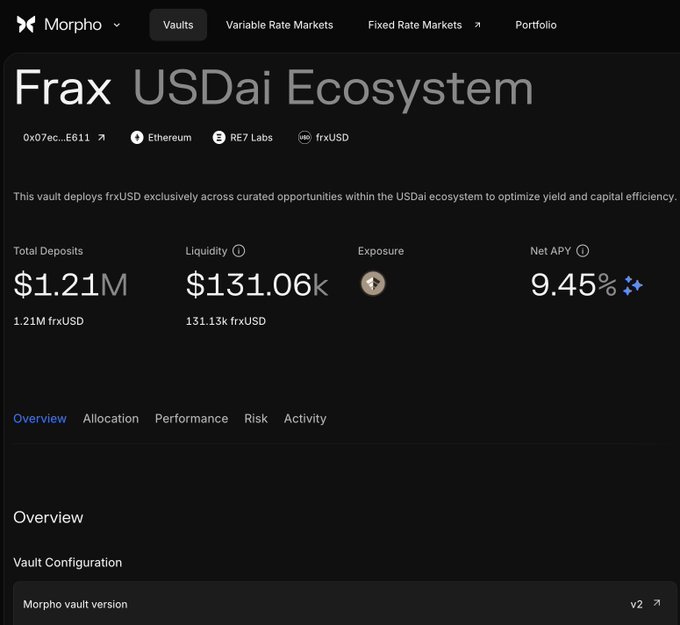This screenshot has height=625, width=680.
Task: Click the 131.13k frxUSD liquidity amount
Action: [x=226, y=321]
